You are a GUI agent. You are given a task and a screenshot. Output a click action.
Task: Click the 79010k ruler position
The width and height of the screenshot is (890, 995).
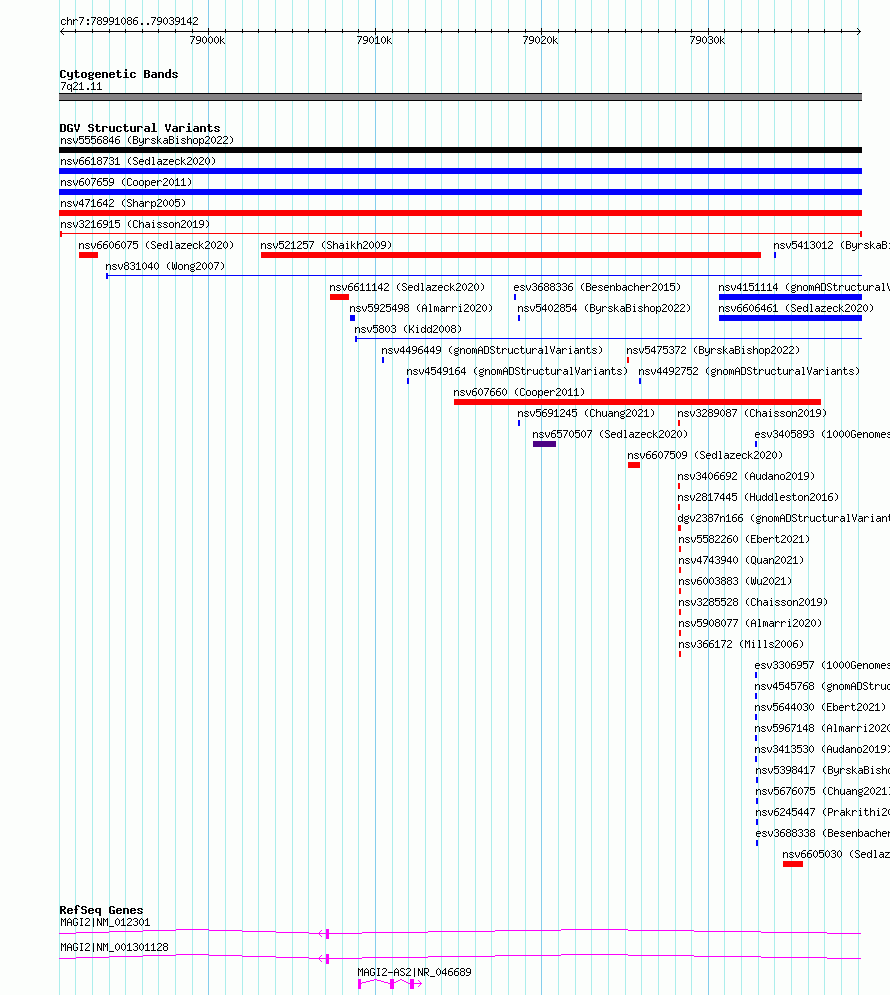(374, 40)
